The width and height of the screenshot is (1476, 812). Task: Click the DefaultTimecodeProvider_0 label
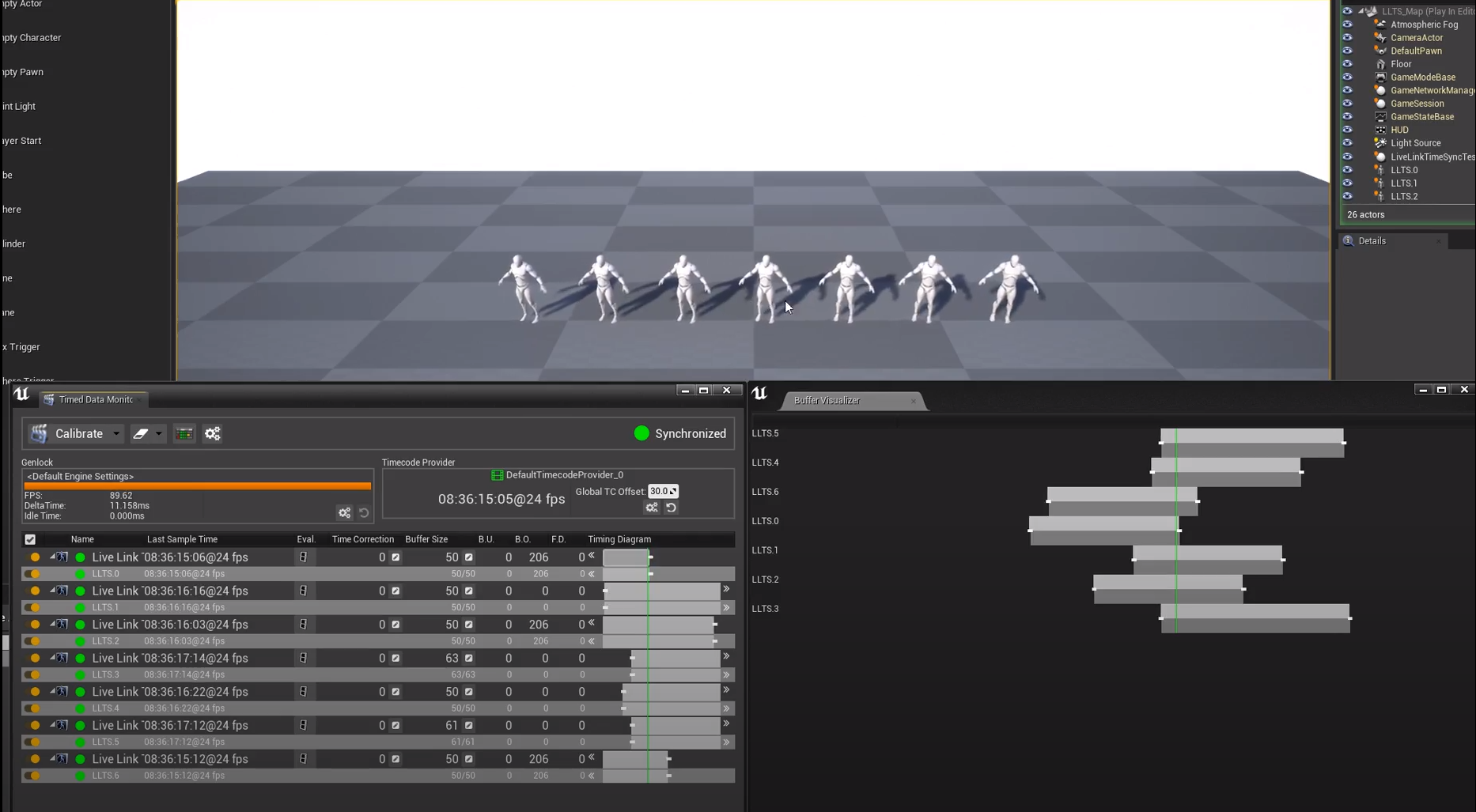[565, 475]
